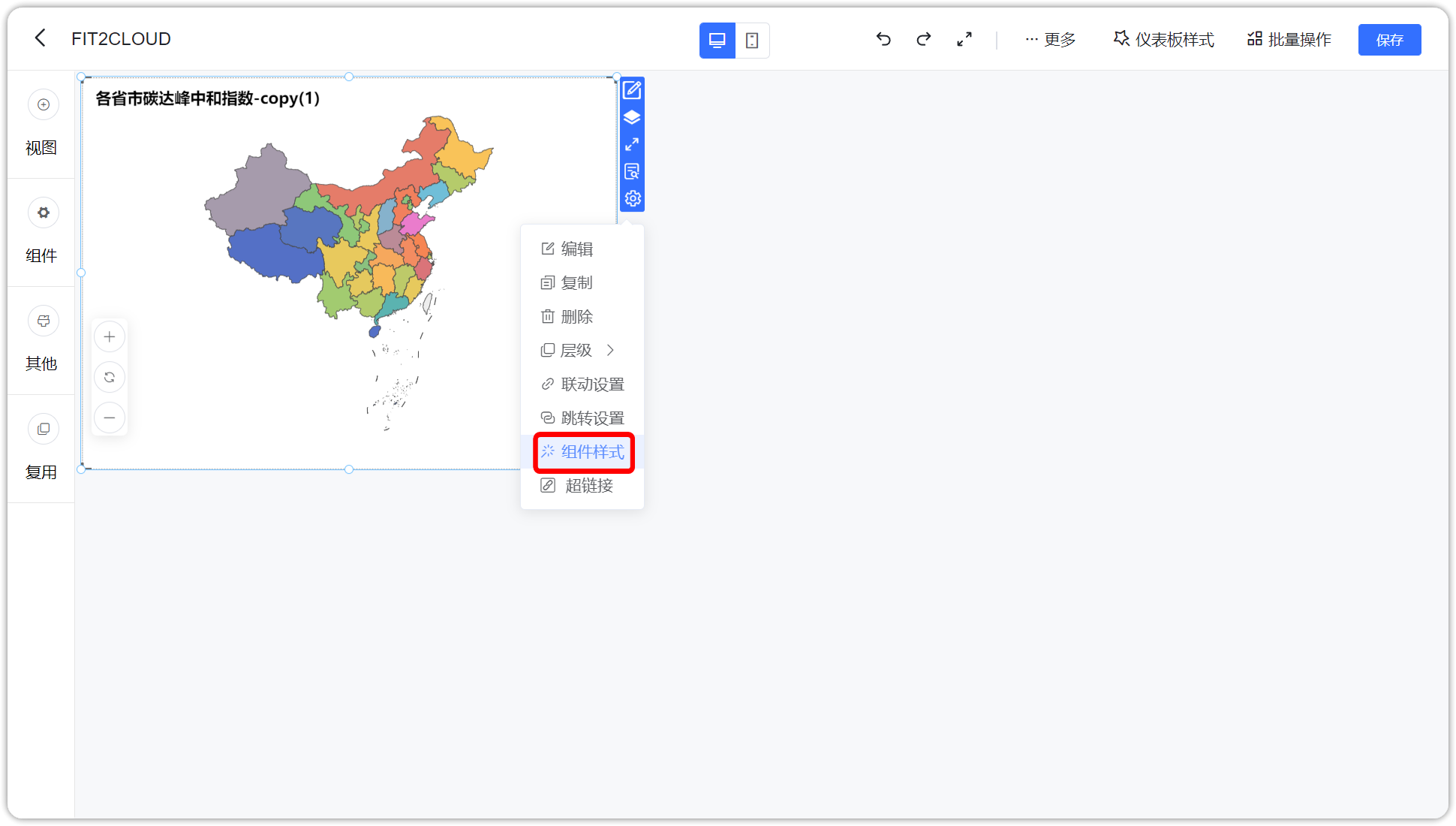Open the 其他 sidebar icon
The width and height of the screenshot is (1456, 826).
click(44, 321)
